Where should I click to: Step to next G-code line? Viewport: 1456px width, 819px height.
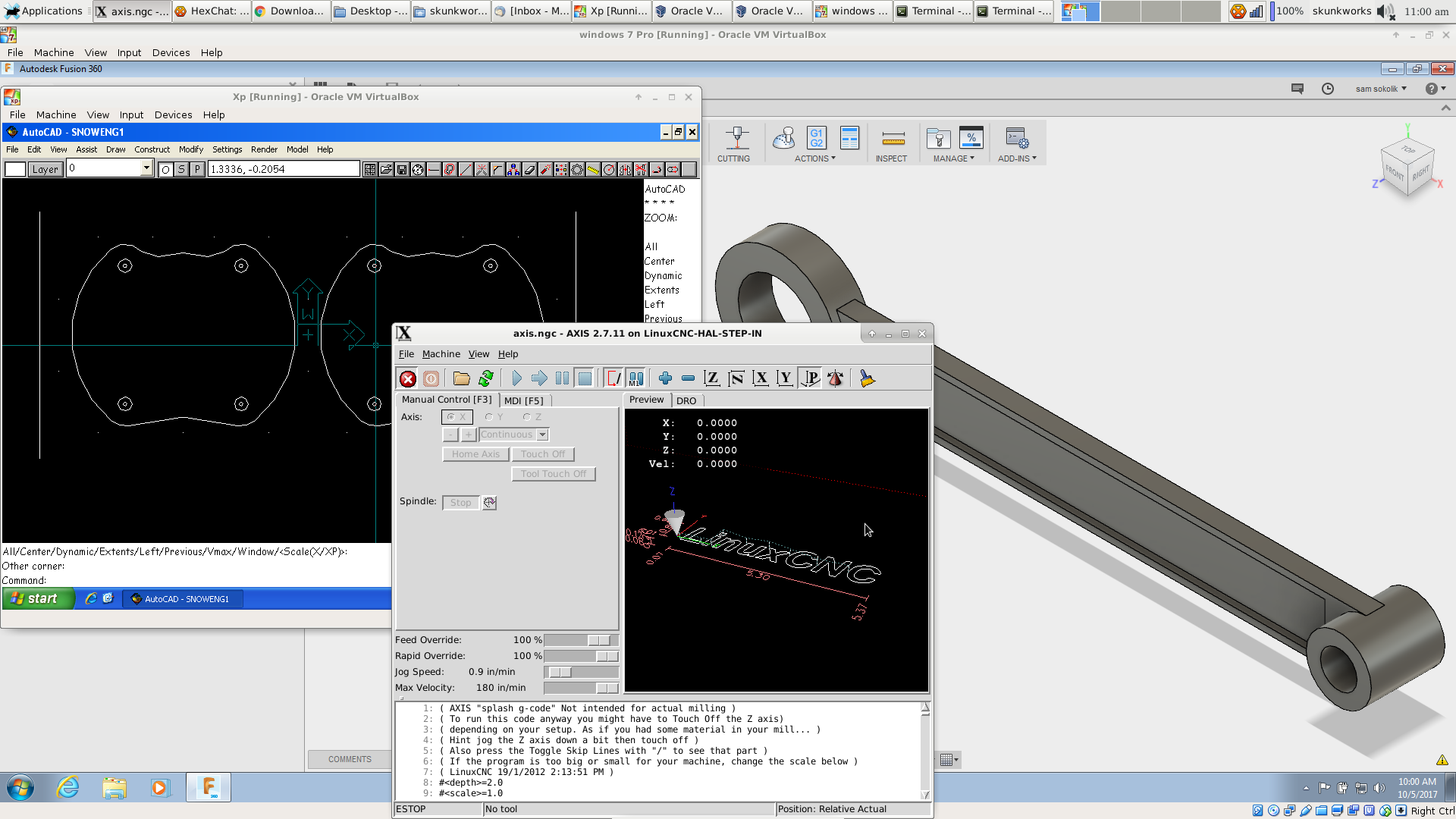539,378
